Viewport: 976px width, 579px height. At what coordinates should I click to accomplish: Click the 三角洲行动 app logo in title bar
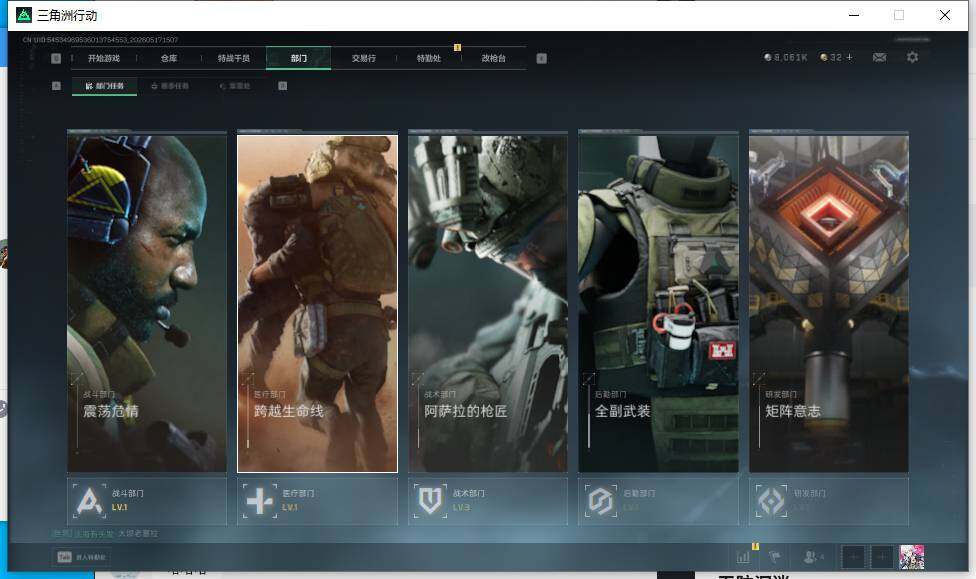(x=24, y=15)
